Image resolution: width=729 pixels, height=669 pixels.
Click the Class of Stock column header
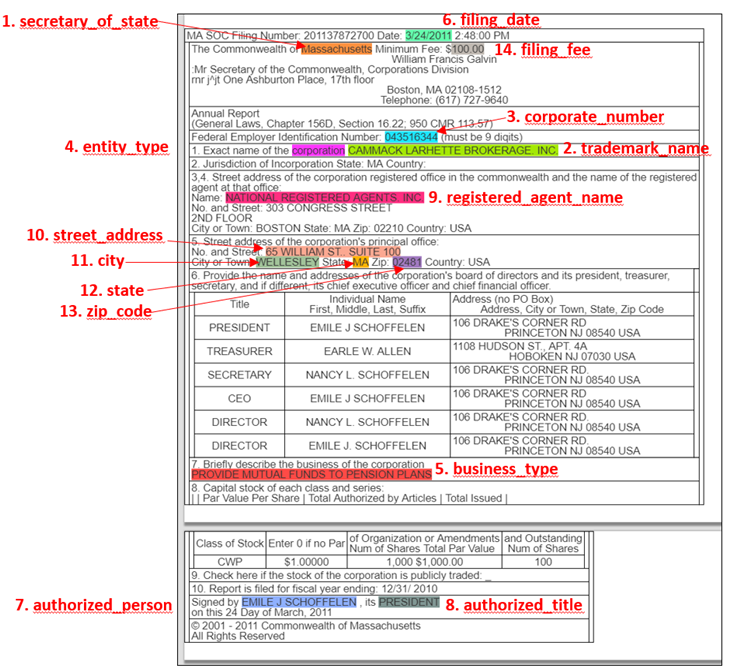click(x=230, y=543)
